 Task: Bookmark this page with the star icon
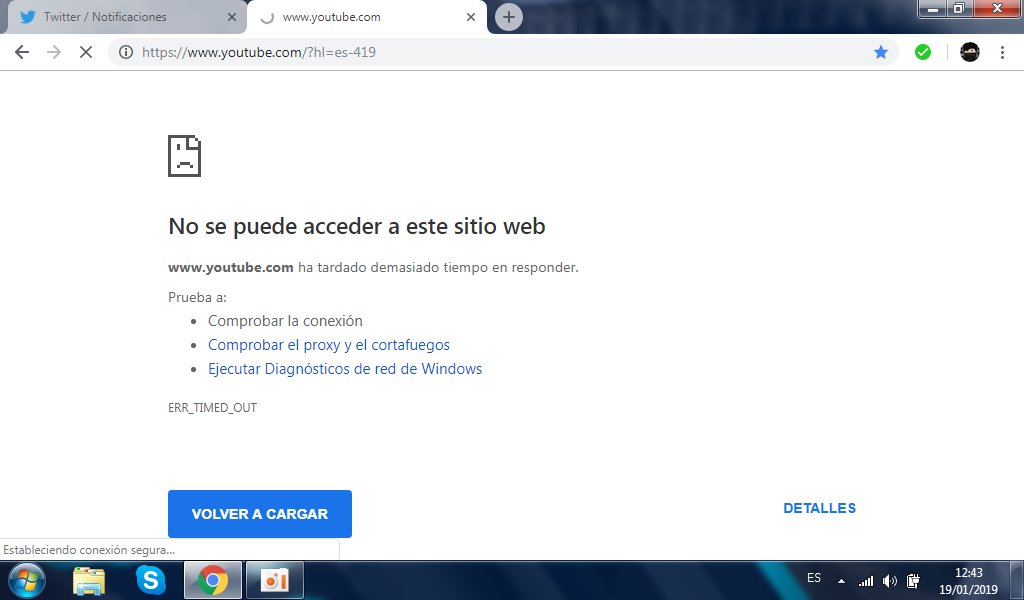(x=880, y=52)
